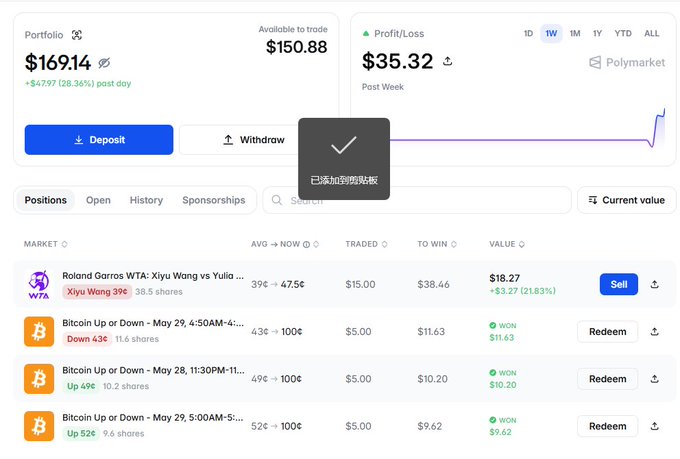Open Bitcoin Up or Down May 29, 5:00AM market
Image resolution: width=680 pixels, height=459 pixels.
tap(153, 418)
